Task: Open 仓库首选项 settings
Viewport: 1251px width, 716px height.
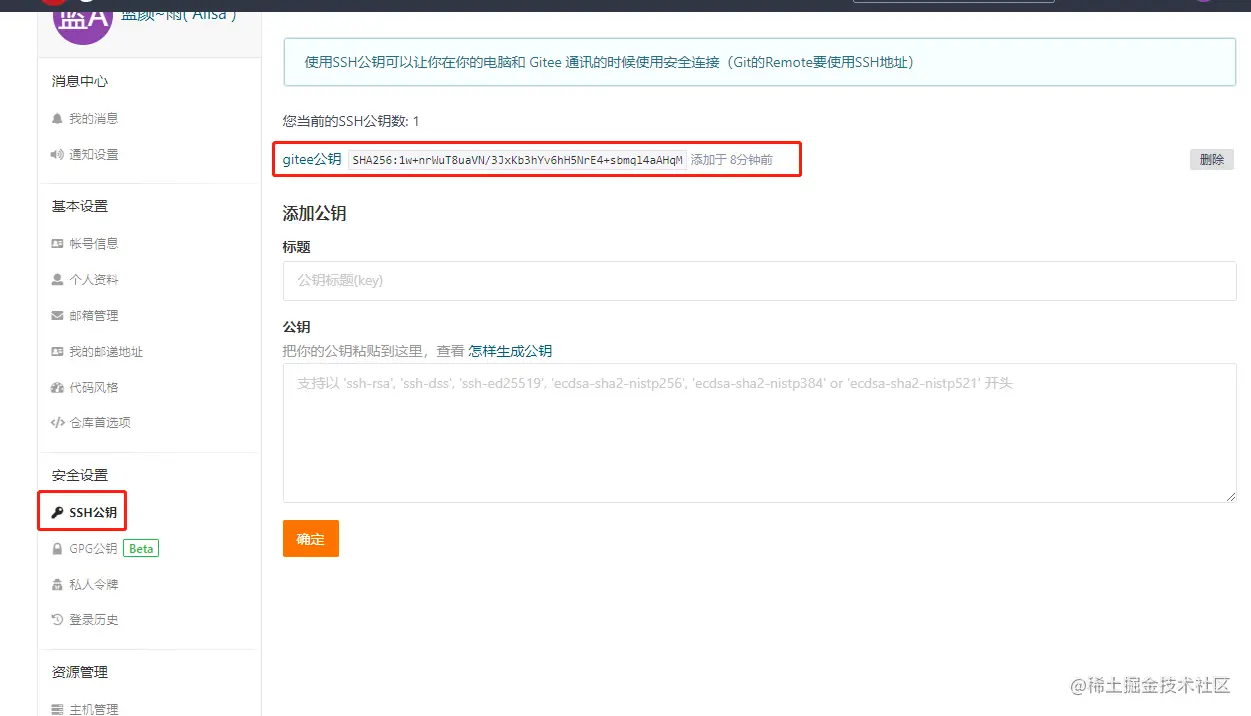Action: pos(99,422)
